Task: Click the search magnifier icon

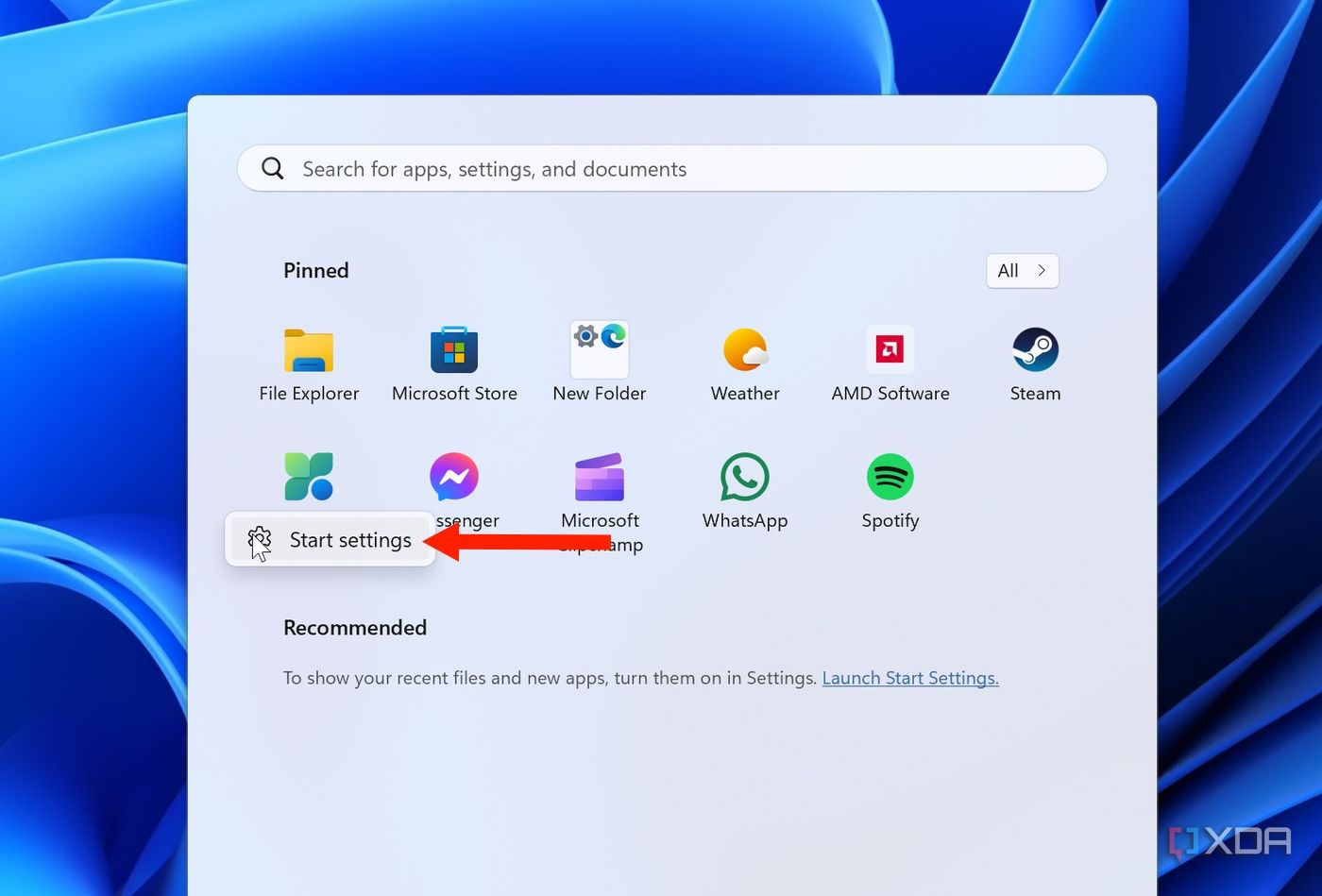Action: coord(273,168)
